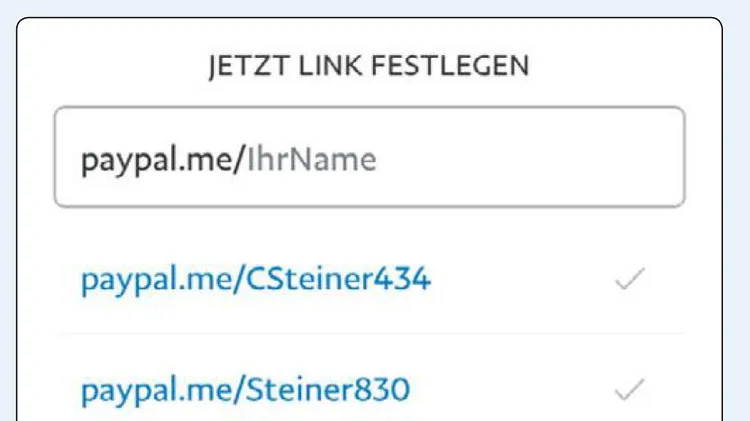Click the blue paypal.me/ part of the second suggestion

(x=163, y=391)
